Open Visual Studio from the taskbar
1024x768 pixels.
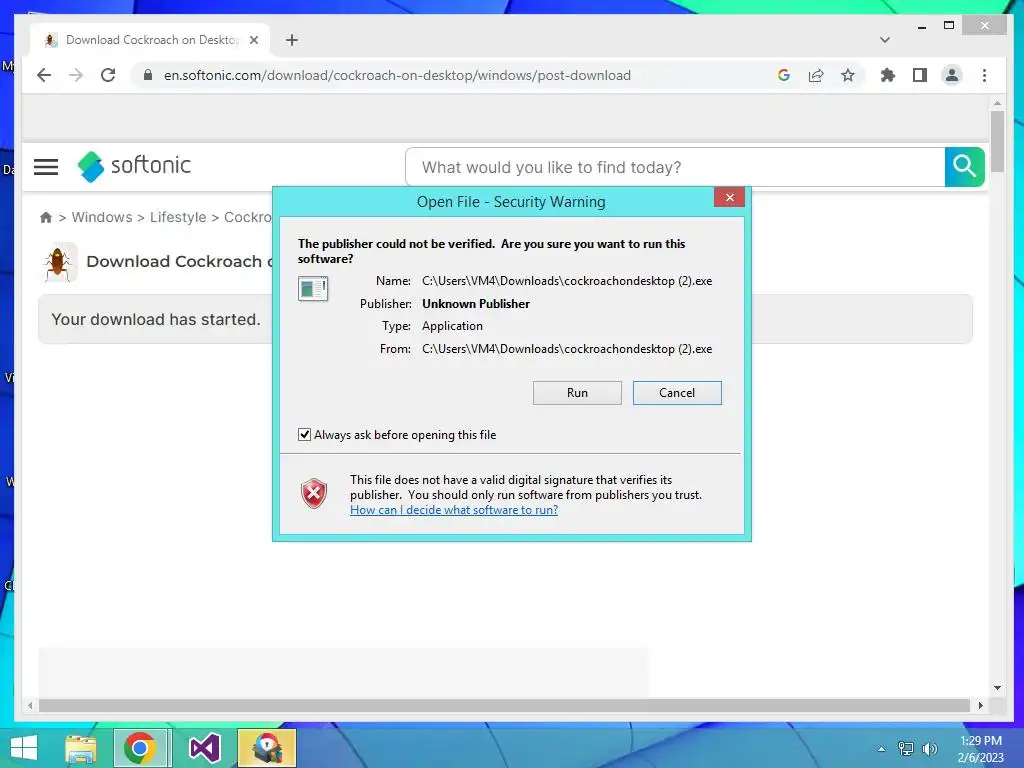tap(204, 748)
